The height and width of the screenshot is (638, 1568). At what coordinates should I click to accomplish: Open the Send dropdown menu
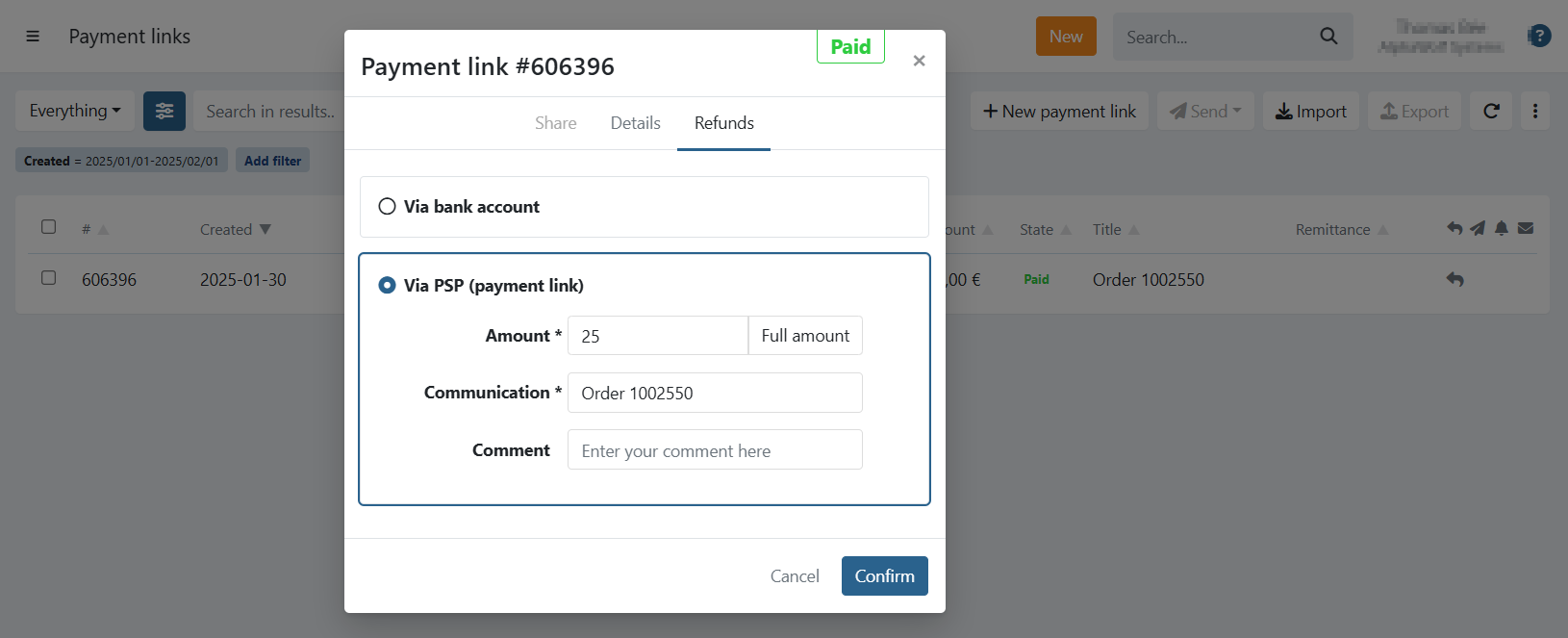1205,112
